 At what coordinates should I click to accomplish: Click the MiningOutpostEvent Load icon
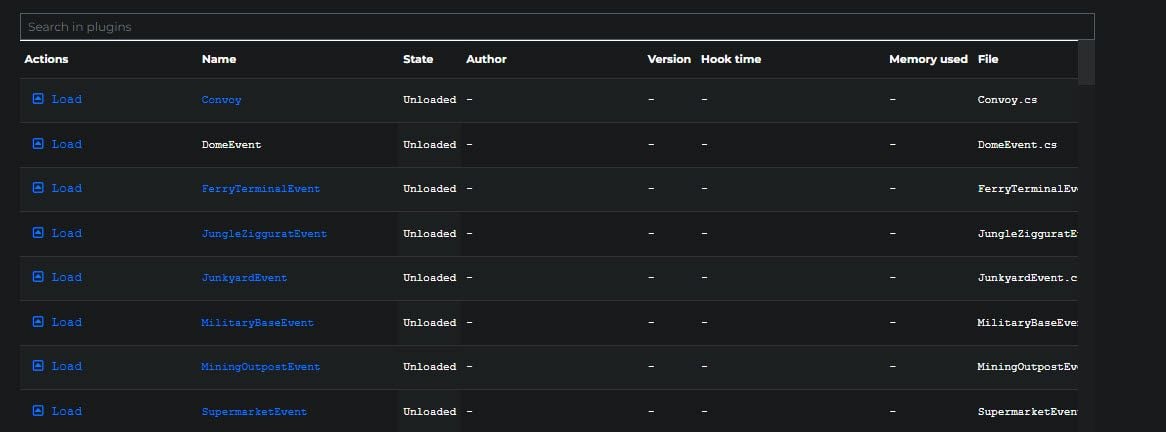(x=38, y=366)
